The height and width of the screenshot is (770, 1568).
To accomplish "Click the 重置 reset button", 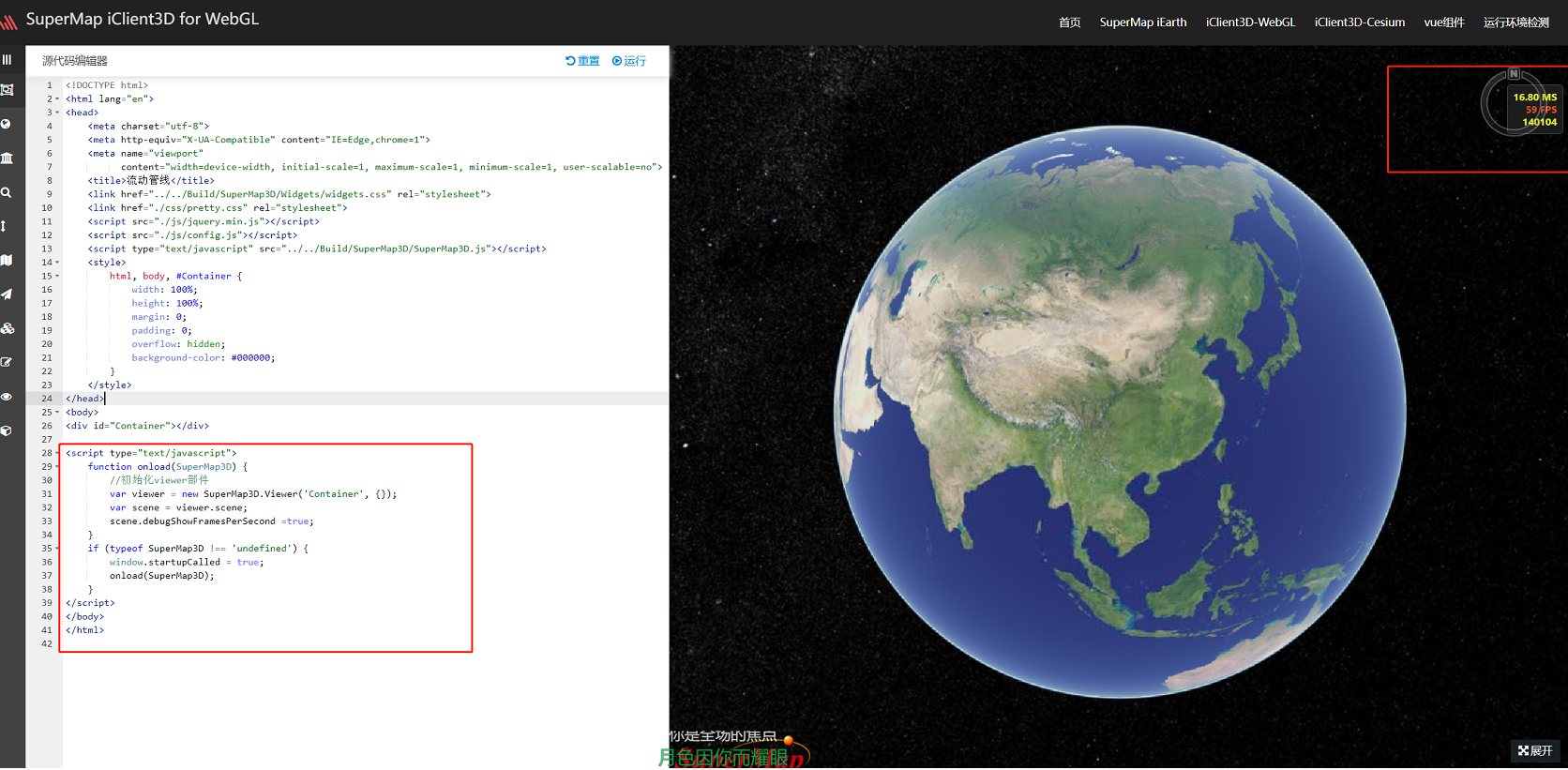I will 582,61.
